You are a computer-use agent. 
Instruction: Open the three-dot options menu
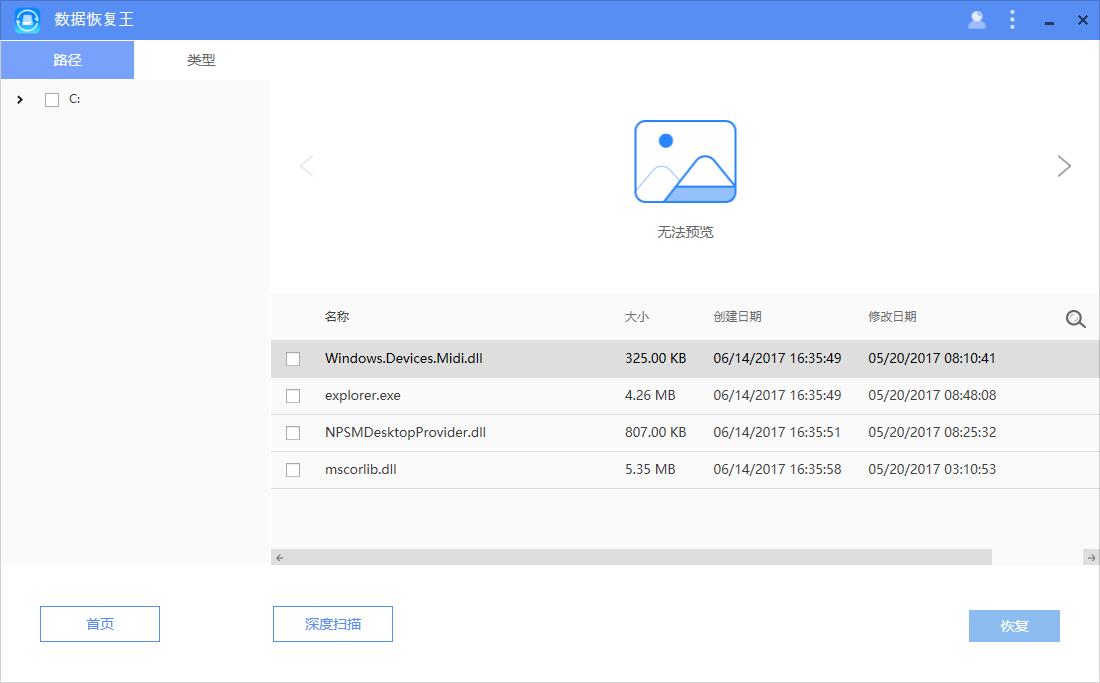1012,19
